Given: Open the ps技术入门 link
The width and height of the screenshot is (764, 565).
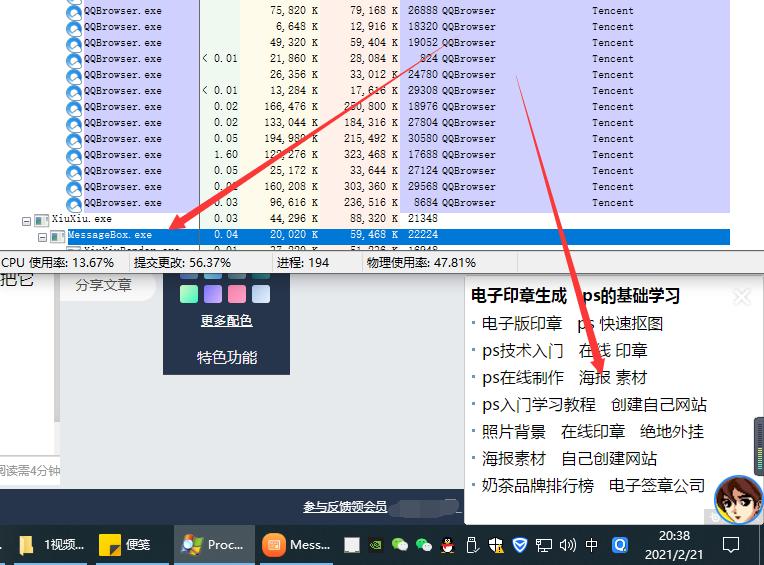Looking at the screenshot, I should pyautogui.click(x=523, y=351).
